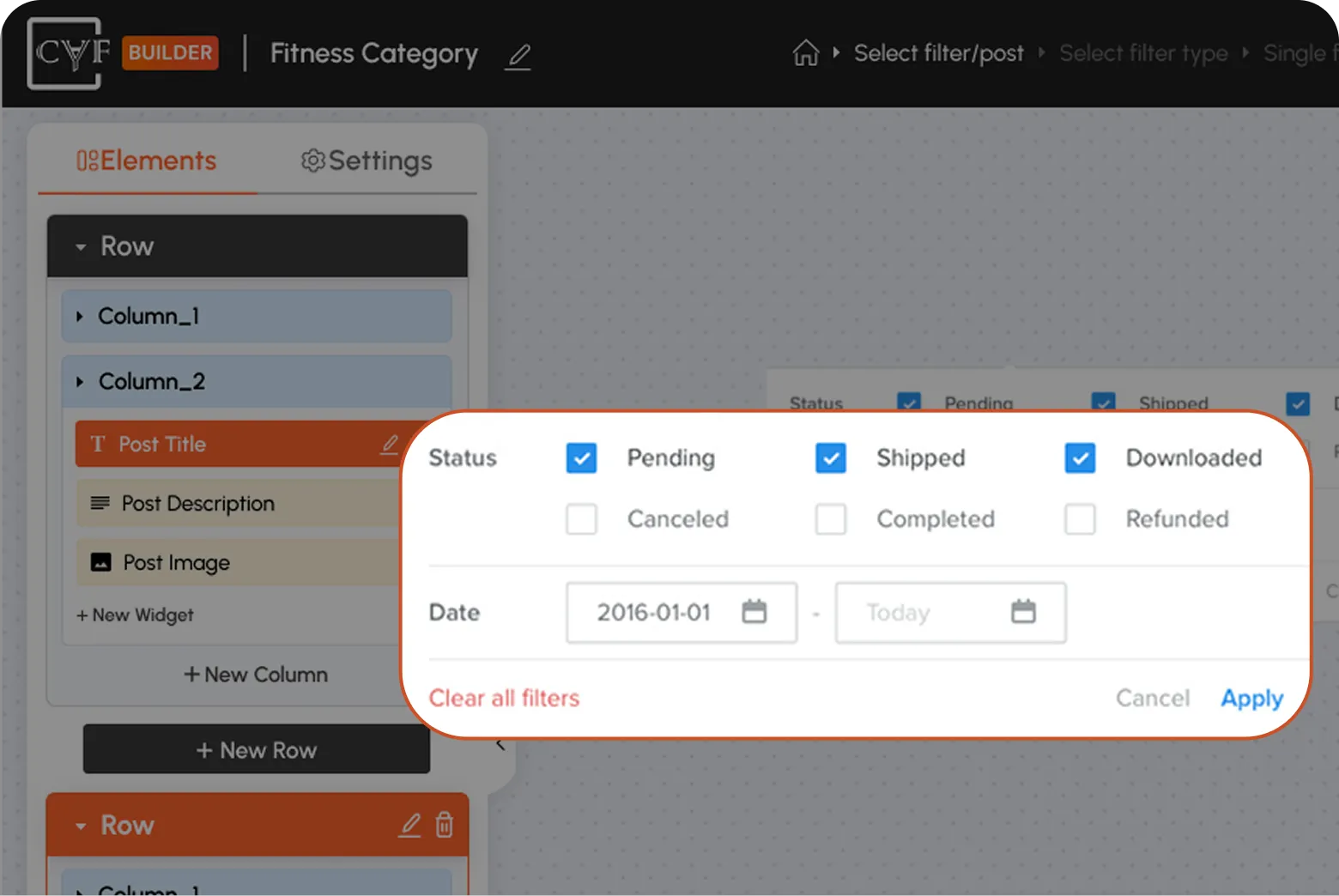The image size is (1339, 896).
Task: Toggle background Shipped checkbox in dimmed panel
Action: [1103, 402]
